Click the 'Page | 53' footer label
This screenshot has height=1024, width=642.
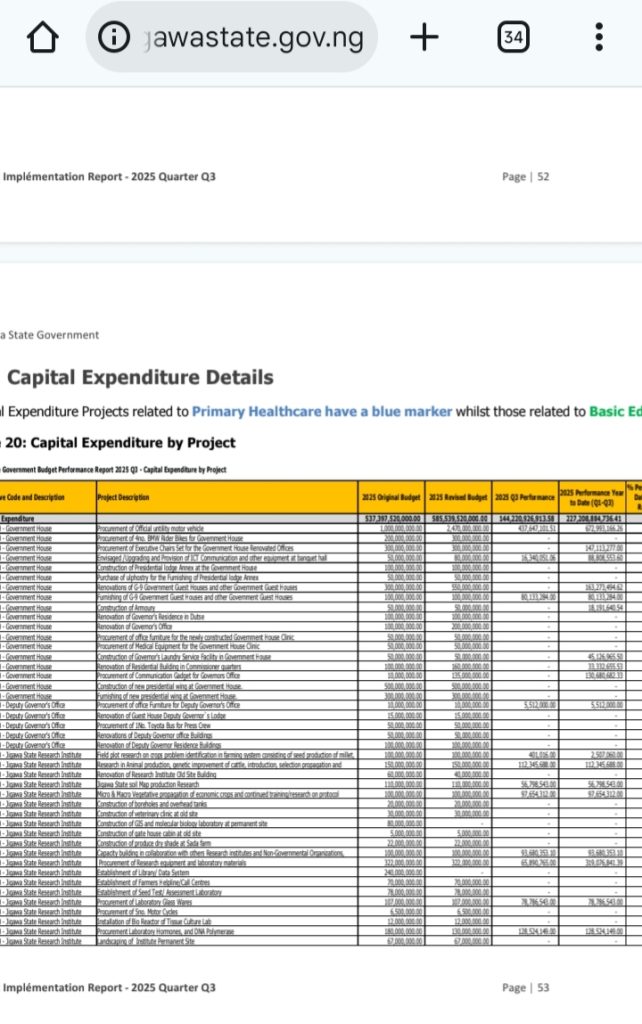[528, 987]
